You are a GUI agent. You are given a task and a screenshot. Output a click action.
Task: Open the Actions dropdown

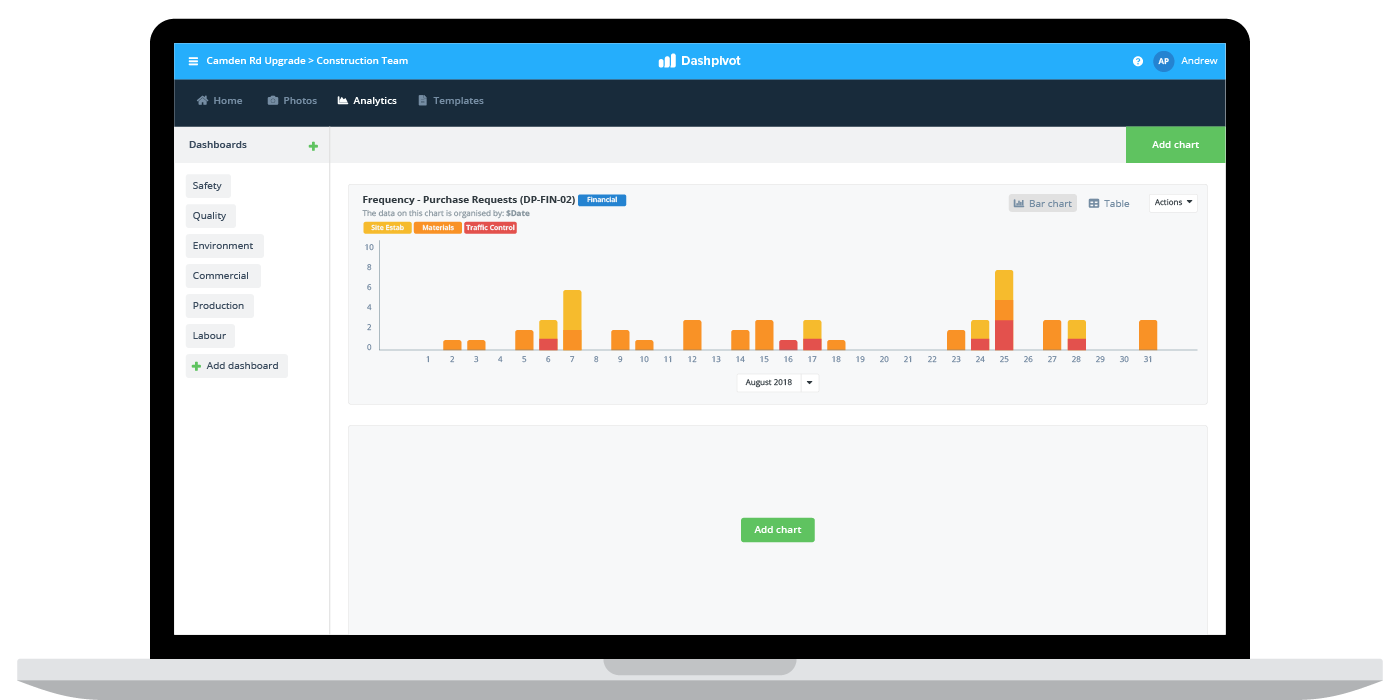1173,203
